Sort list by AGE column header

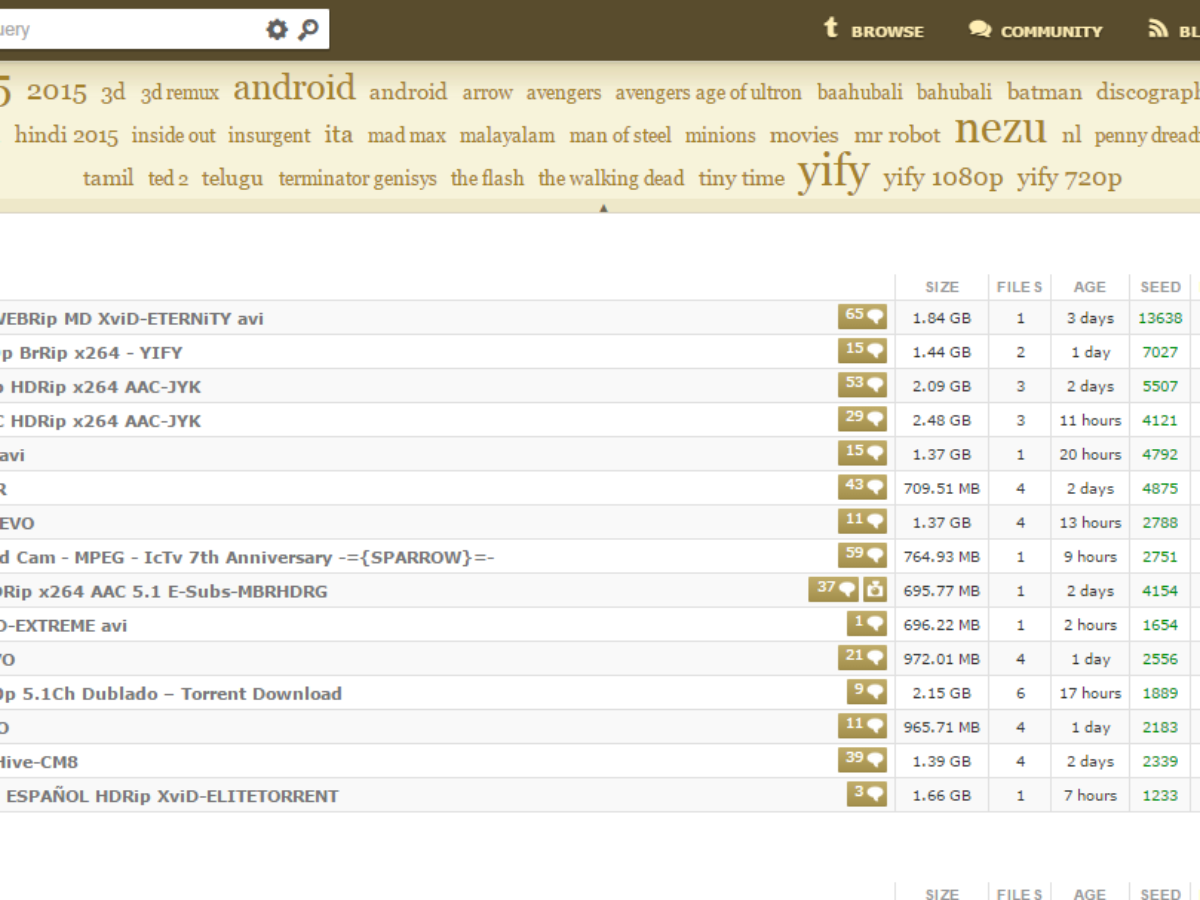1089,287
